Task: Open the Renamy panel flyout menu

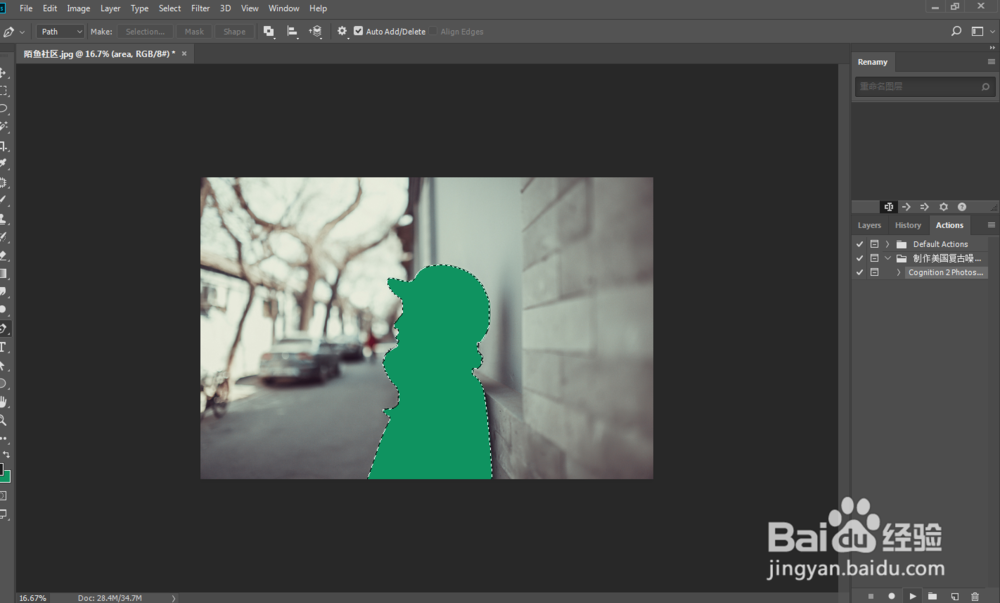Action: pyautogui.click(x=991, y=62)
